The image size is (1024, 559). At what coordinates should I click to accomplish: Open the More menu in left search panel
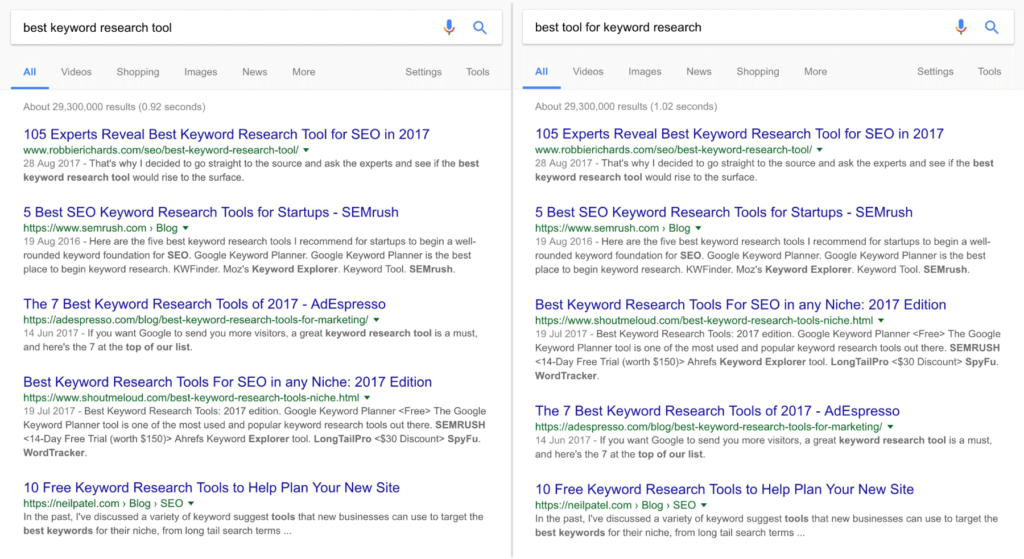pos(304,72)
